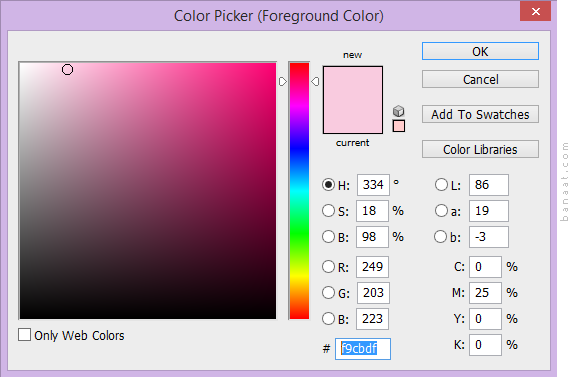Click the circular color field marker
This screenshot has height=377, width=571.
[x=67, y=70]
